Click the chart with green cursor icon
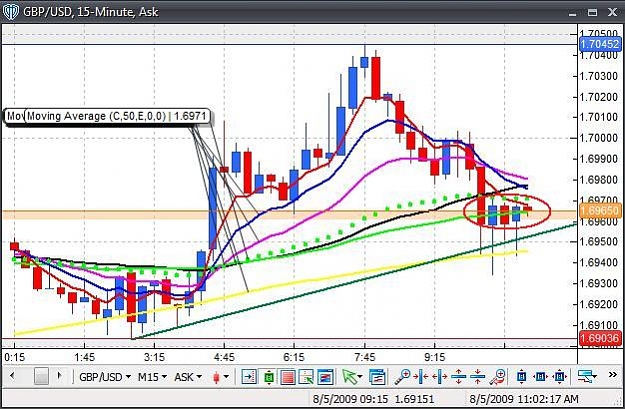 click(x=306, y=377)
